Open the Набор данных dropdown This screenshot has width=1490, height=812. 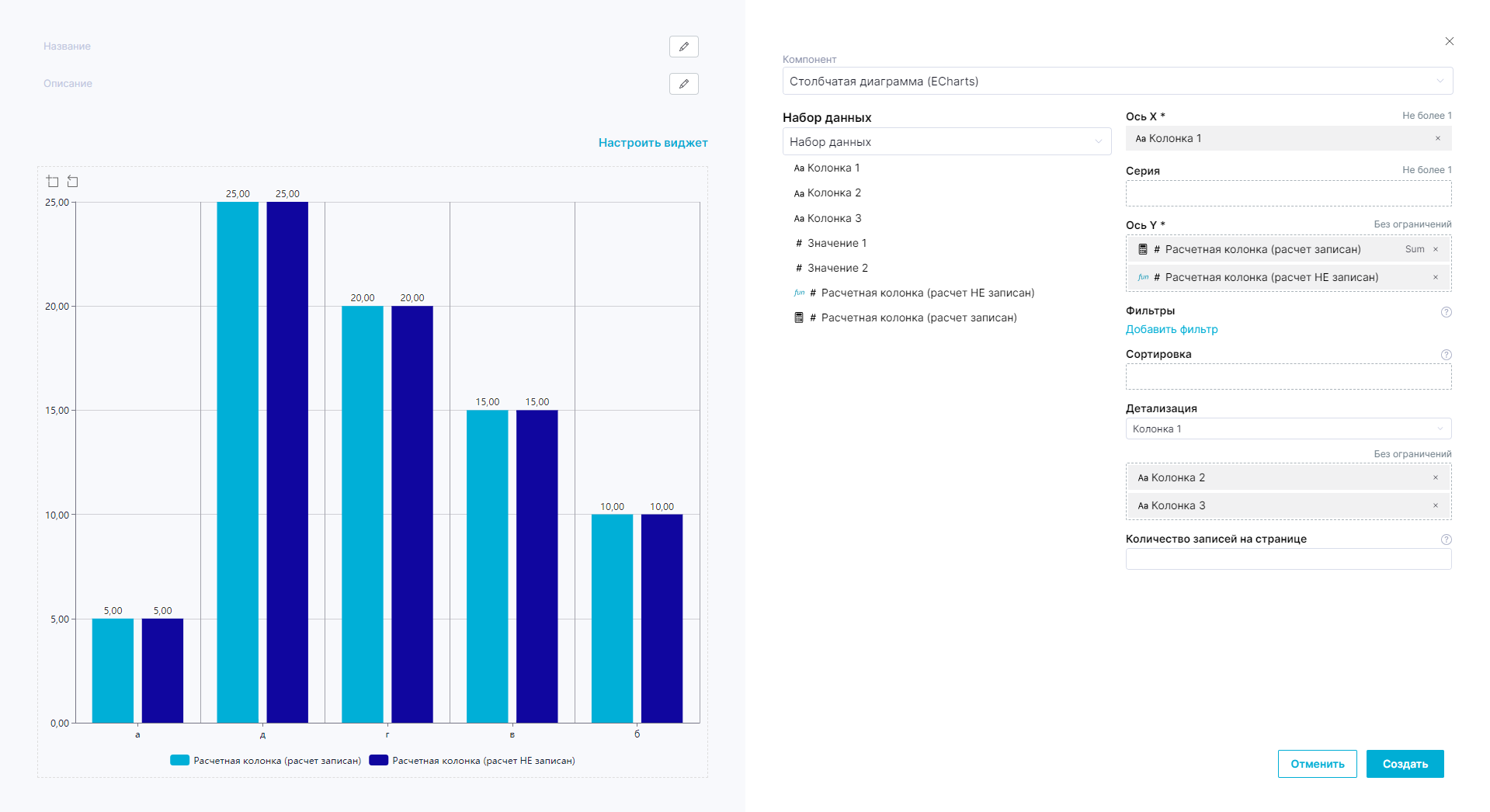coord(946,142)
